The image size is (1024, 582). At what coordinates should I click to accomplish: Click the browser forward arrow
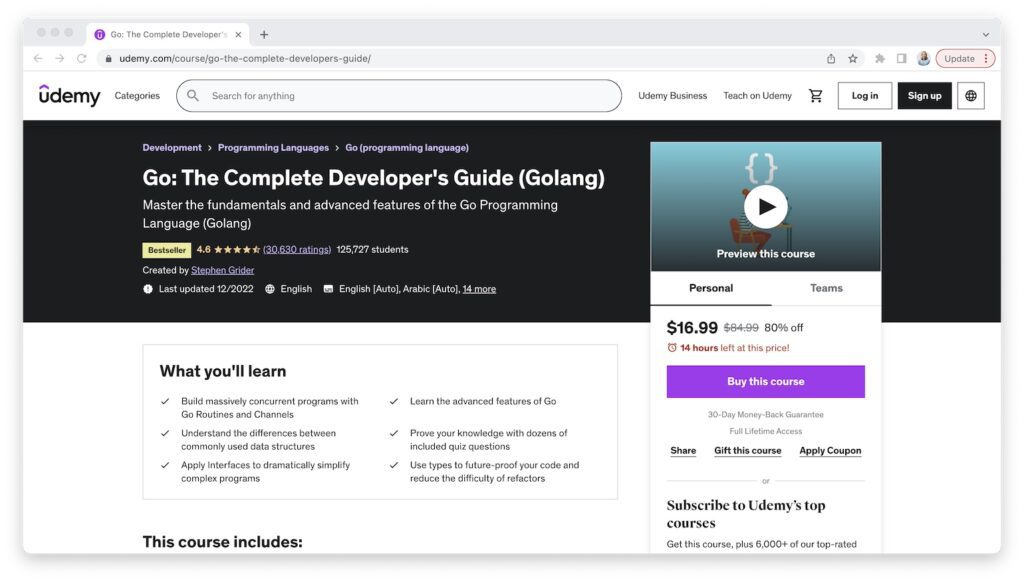coord(59,58)
